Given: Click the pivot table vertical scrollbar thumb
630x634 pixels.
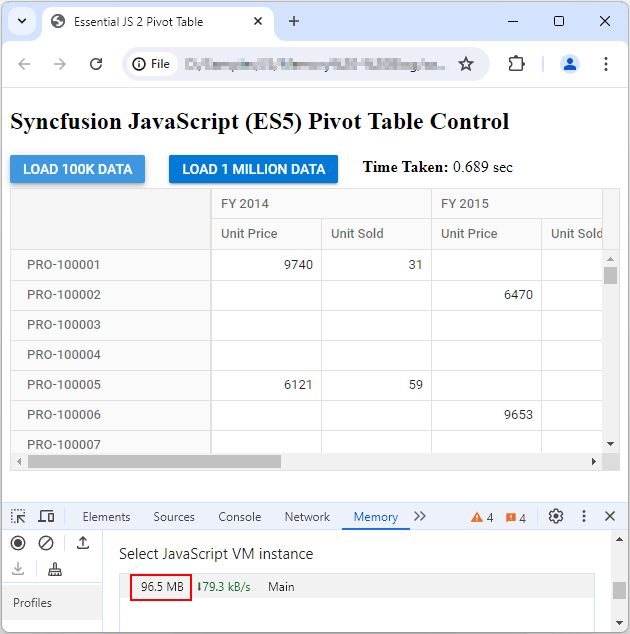Looking at the screenshot, I should click(611, 275).
